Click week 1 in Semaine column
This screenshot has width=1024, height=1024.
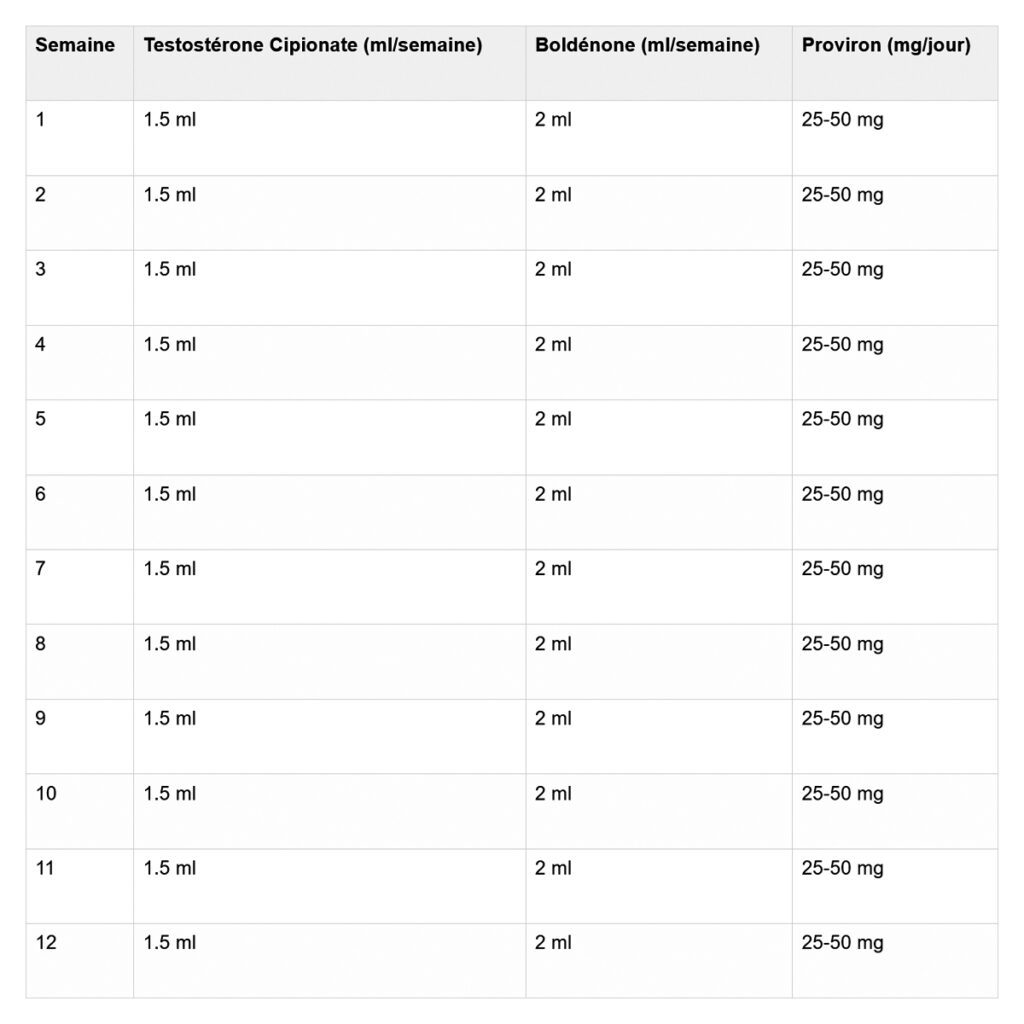pyautogui.click(x=41, y=120)
